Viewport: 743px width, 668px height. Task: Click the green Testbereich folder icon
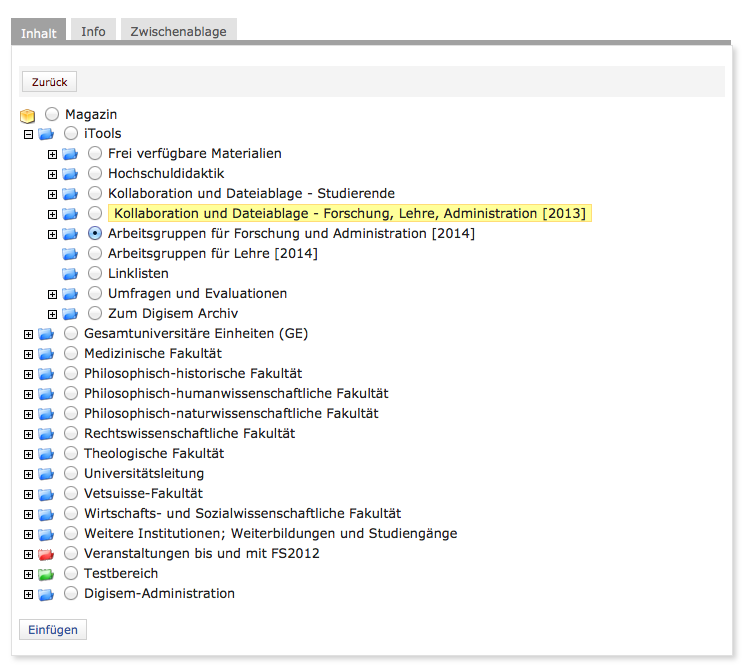tap(46, 574)
